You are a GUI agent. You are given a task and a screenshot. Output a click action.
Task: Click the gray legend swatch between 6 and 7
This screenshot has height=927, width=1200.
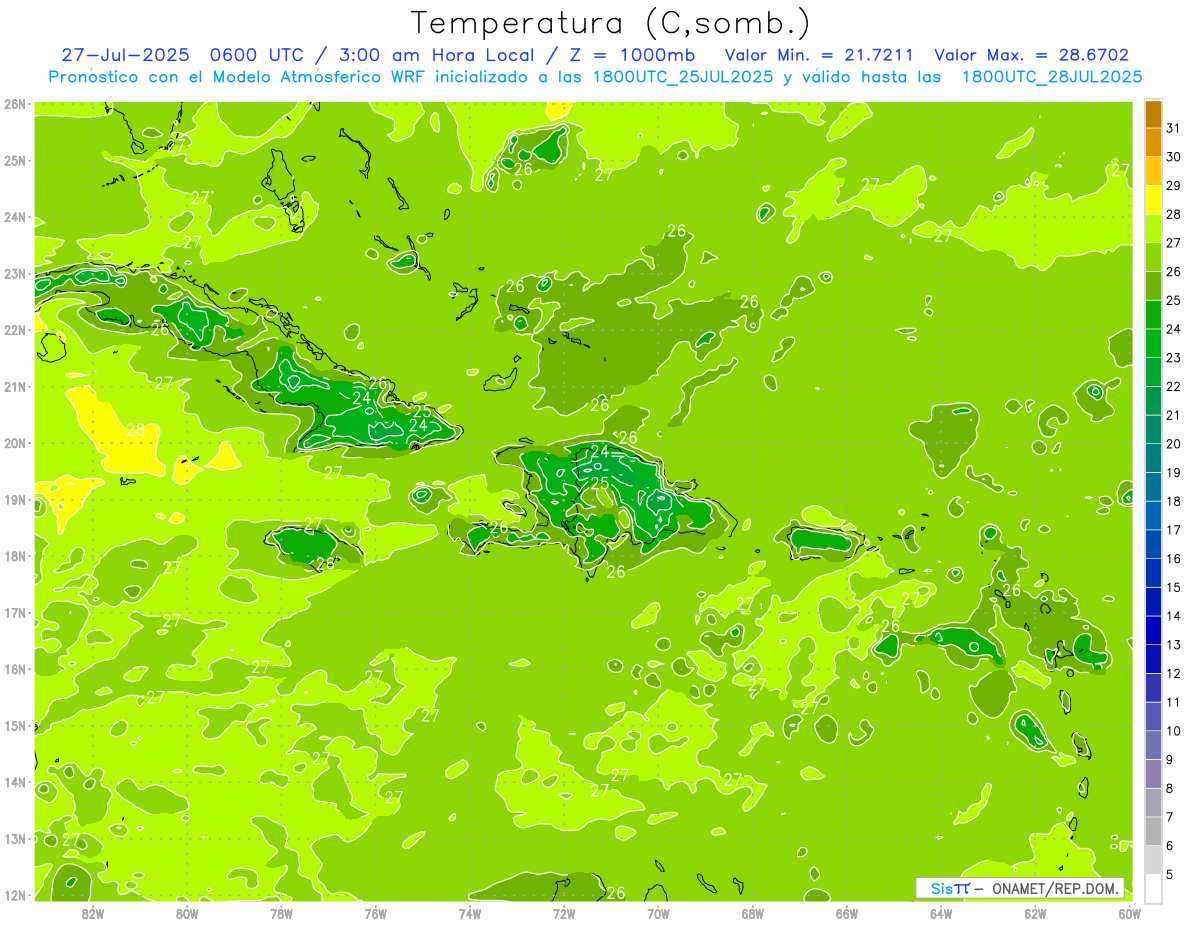click(x=1153, y=831)
